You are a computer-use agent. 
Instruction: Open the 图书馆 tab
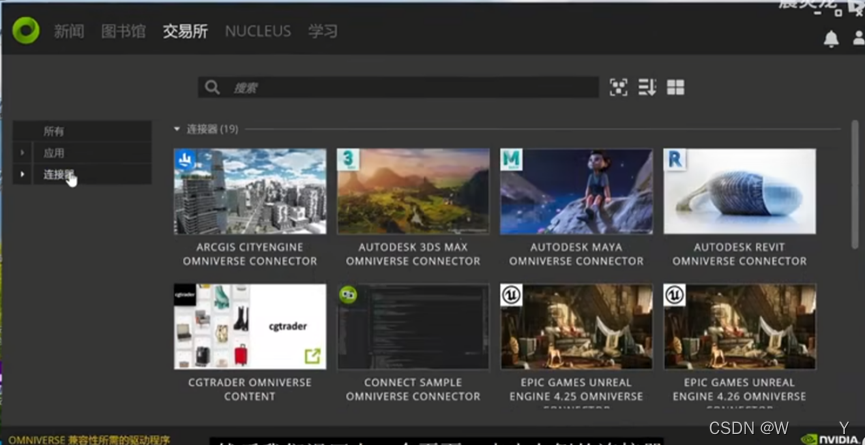click(x=124, y=31)
